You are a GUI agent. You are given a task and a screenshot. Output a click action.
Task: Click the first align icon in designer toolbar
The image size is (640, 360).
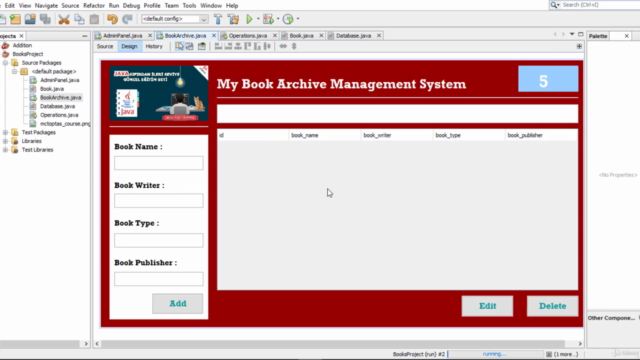pyautogui.click(x=218, y=47)
